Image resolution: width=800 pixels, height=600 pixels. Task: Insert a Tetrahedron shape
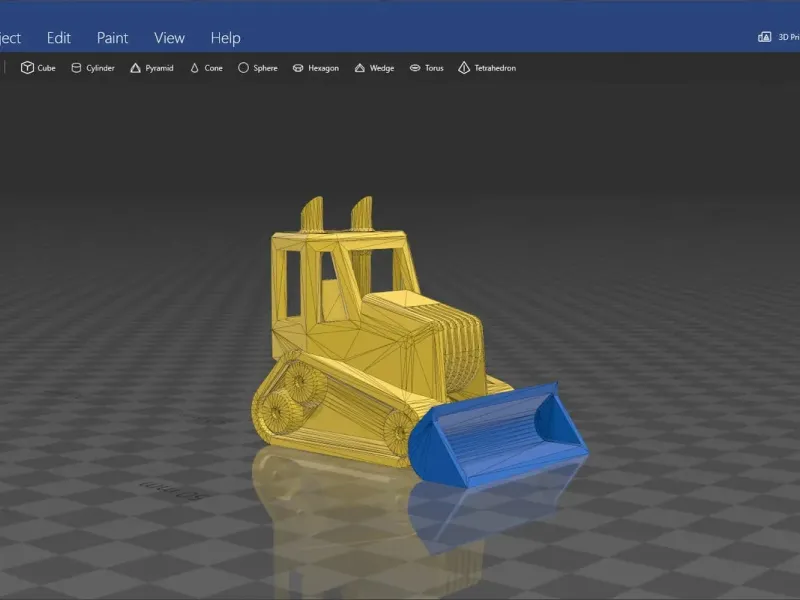487,68
